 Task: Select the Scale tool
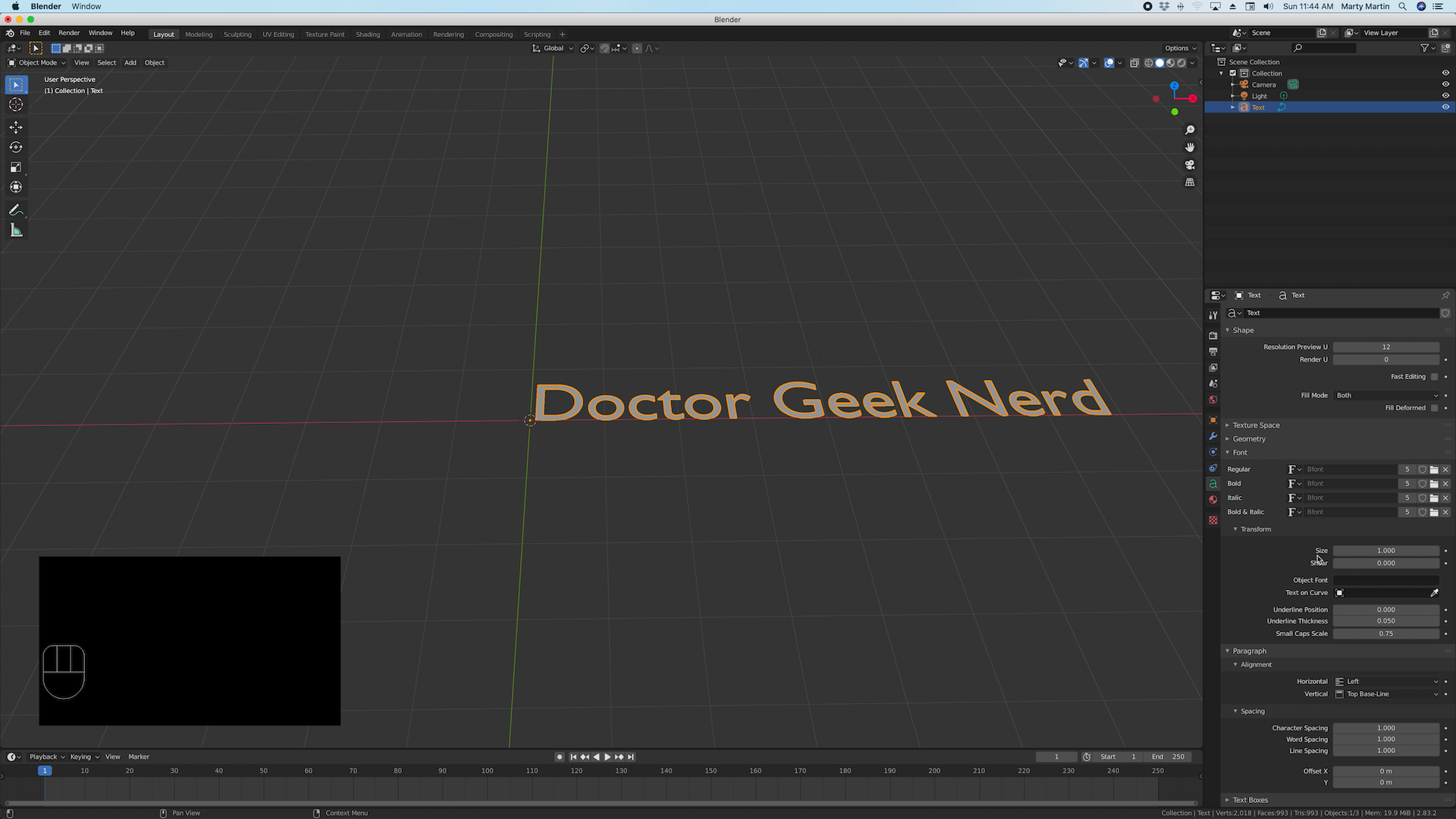coord(16,167)
